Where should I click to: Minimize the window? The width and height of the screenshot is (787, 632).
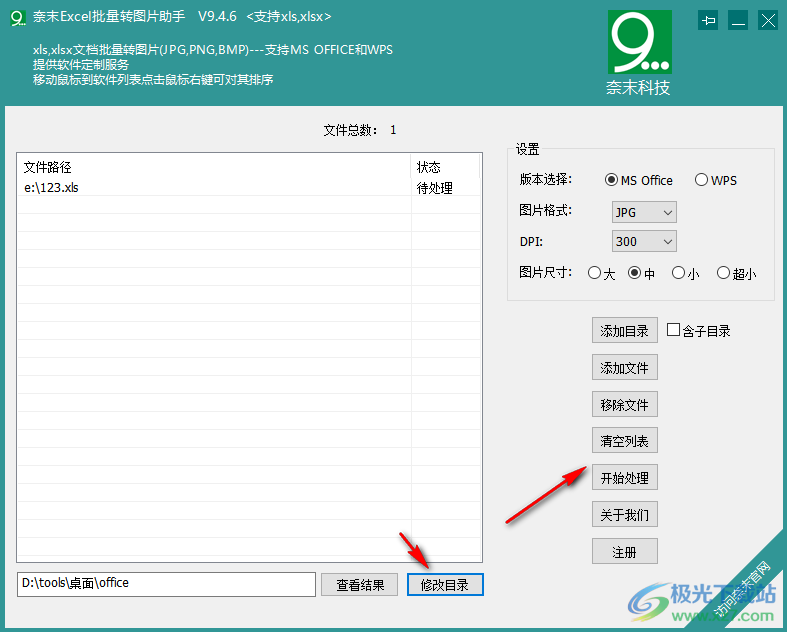(x=738, y=21)
